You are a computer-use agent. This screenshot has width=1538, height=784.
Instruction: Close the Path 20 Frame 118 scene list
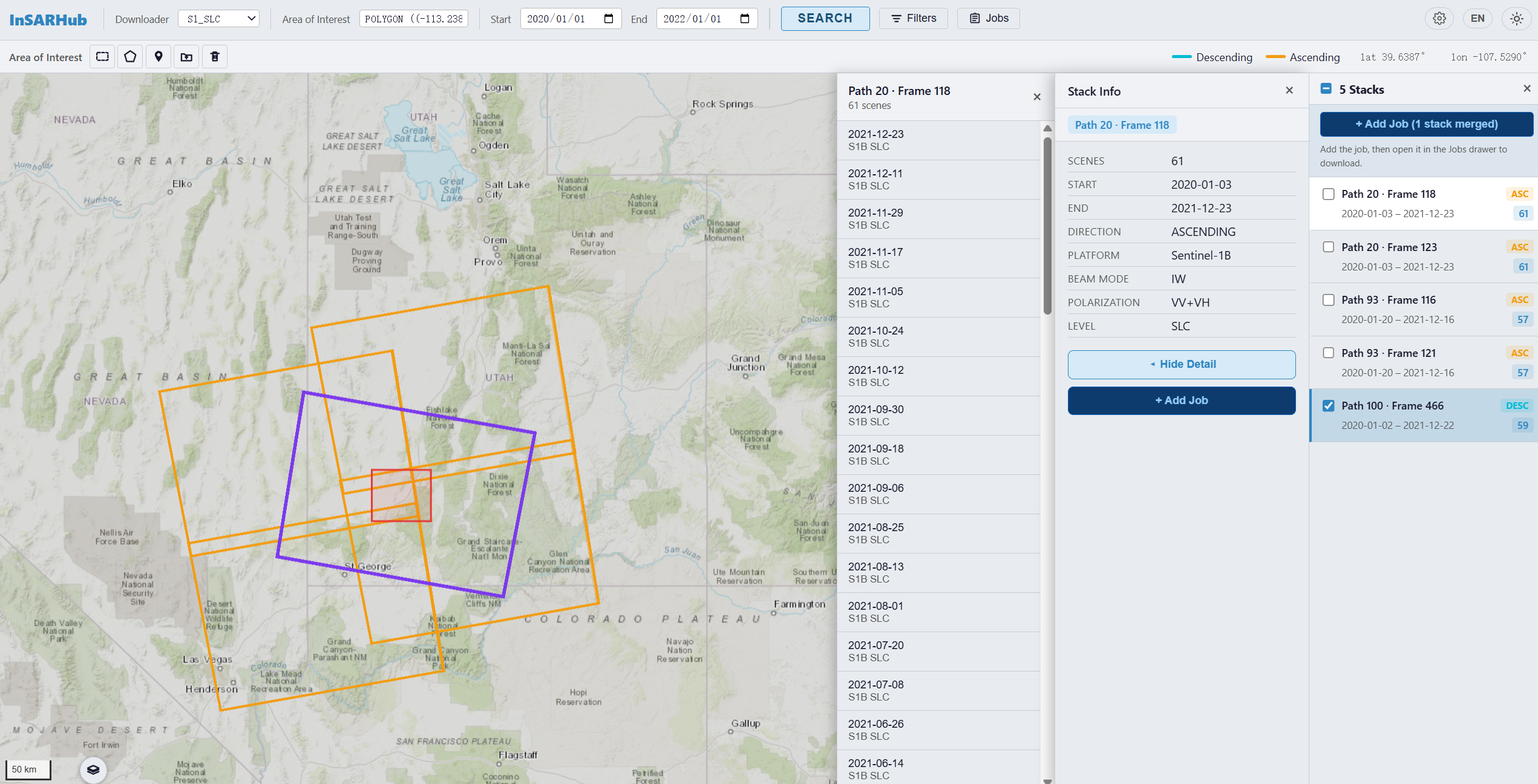[1037, 97]
